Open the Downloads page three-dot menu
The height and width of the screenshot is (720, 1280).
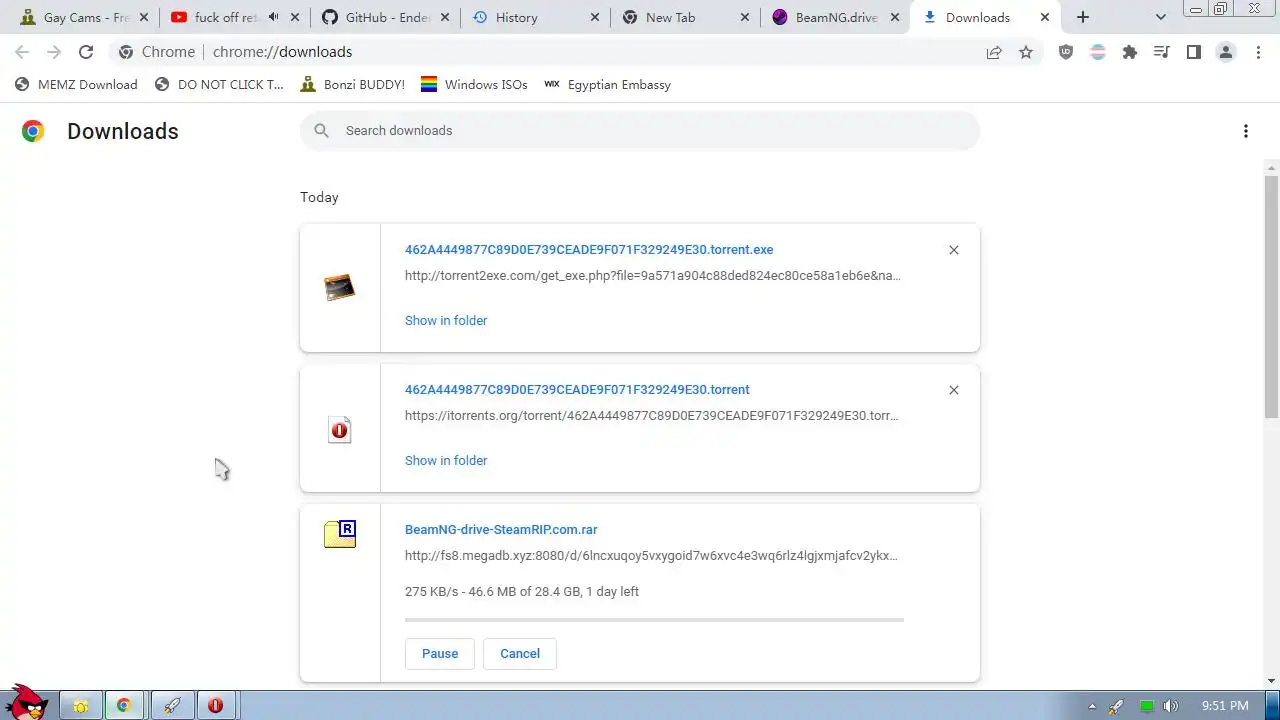(x=1246, y=131)
